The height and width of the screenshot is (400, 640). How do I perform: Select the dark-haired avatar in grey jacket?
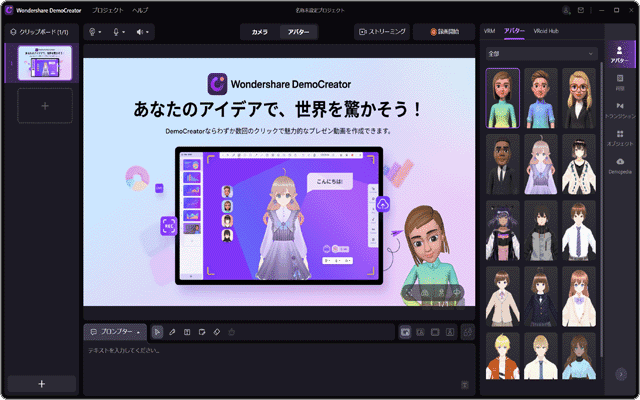[x=541, y=230]
